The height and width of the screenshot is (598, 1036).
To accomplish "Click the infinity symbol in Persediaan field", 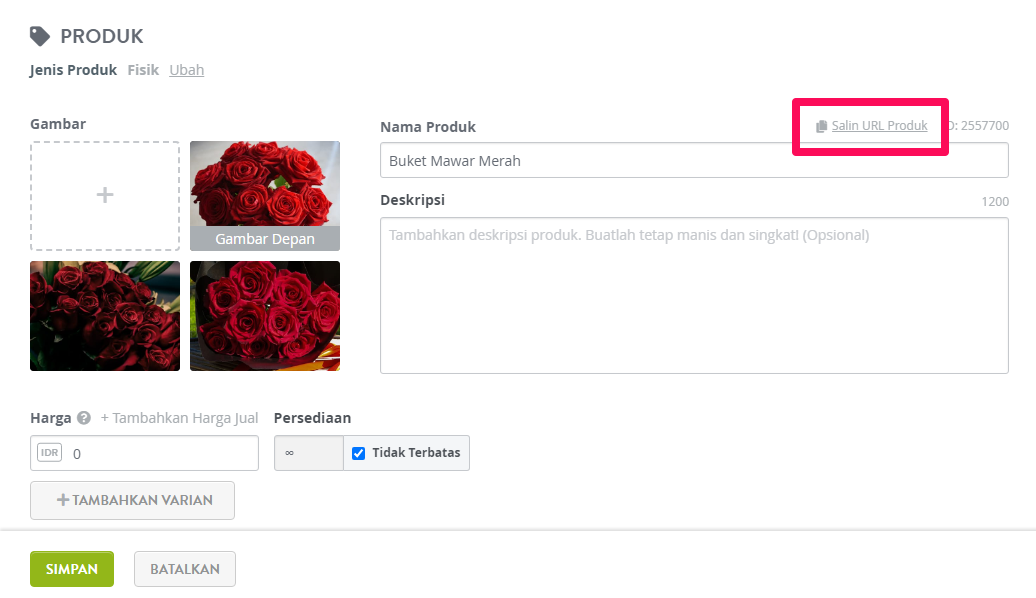I will (x=289, y=453).
